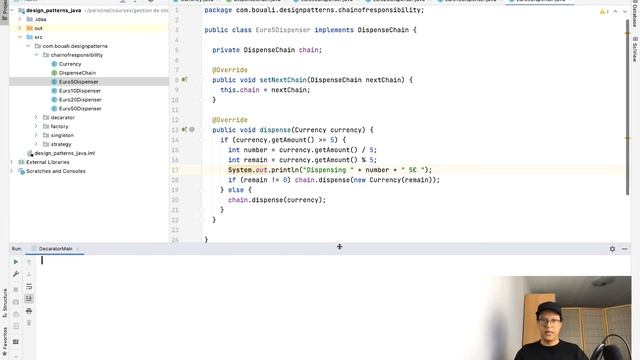Image resolution: width=640 pixels, height=360 pixels.
Task: Click the System.out.println statement on line 17
Action: pos(330,170)
